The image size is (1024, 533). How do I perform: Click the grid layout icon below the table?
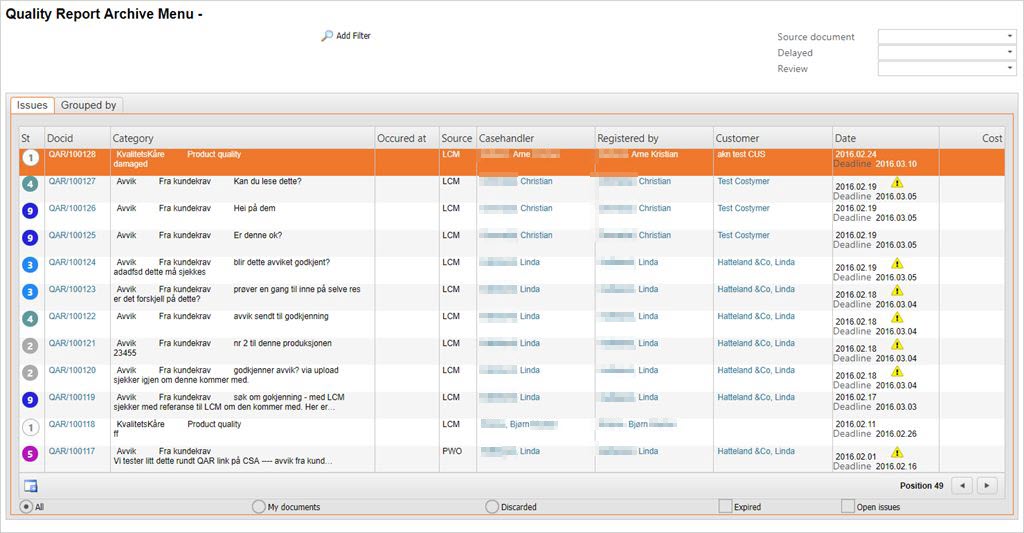31,486
